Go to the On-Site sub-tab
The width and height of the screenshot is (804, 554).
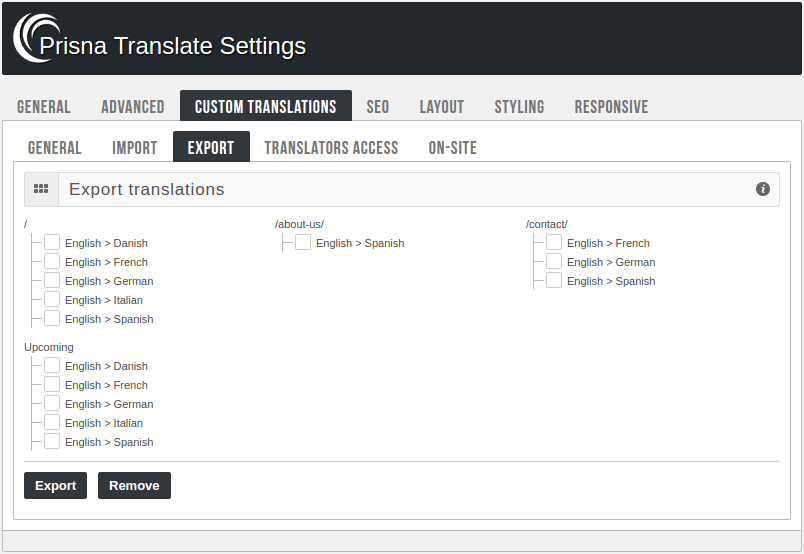[453, 148]
